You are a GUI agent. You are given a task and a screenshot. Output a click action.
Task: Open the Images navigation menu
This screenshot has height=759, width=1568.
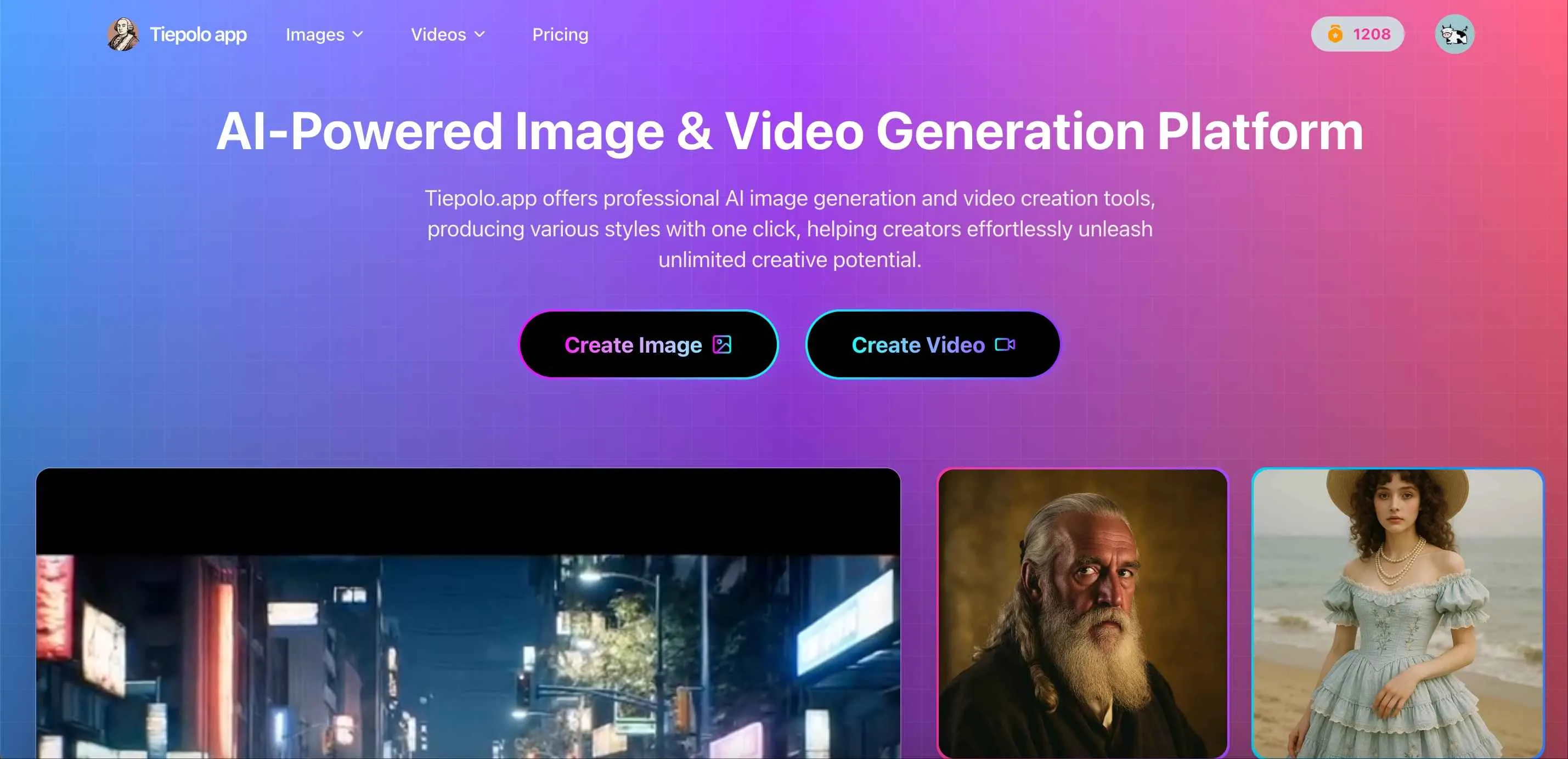point(315,35)
